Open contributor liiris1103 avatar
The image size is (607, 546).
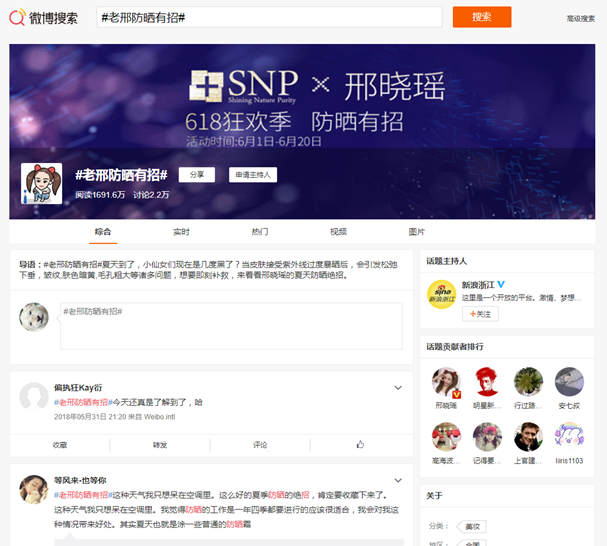(569, 437)
